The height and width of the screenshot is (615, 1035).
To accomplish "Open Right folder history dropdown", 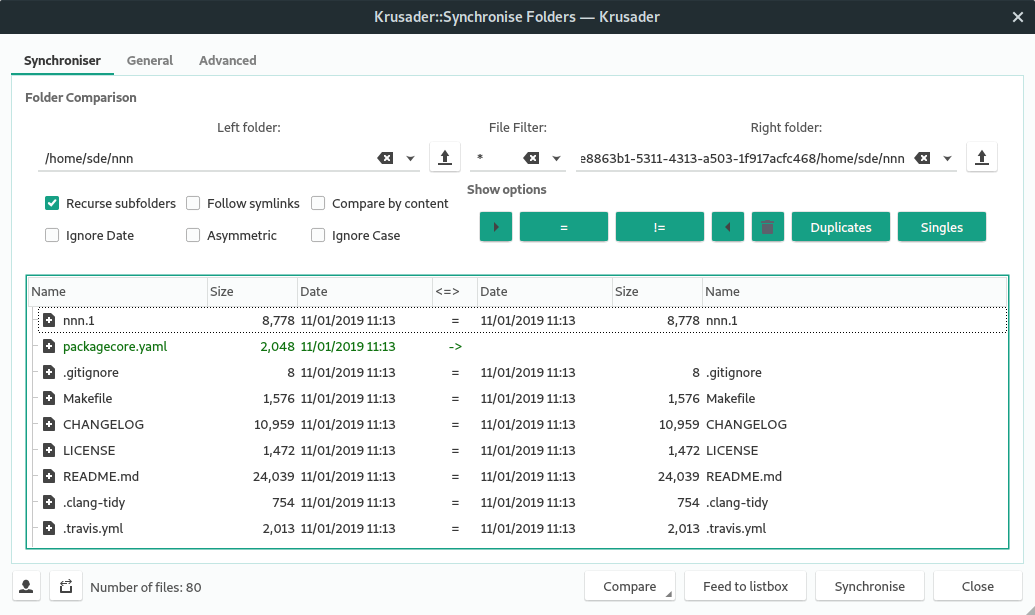I will pyautogui.click(x=947, y=158).
